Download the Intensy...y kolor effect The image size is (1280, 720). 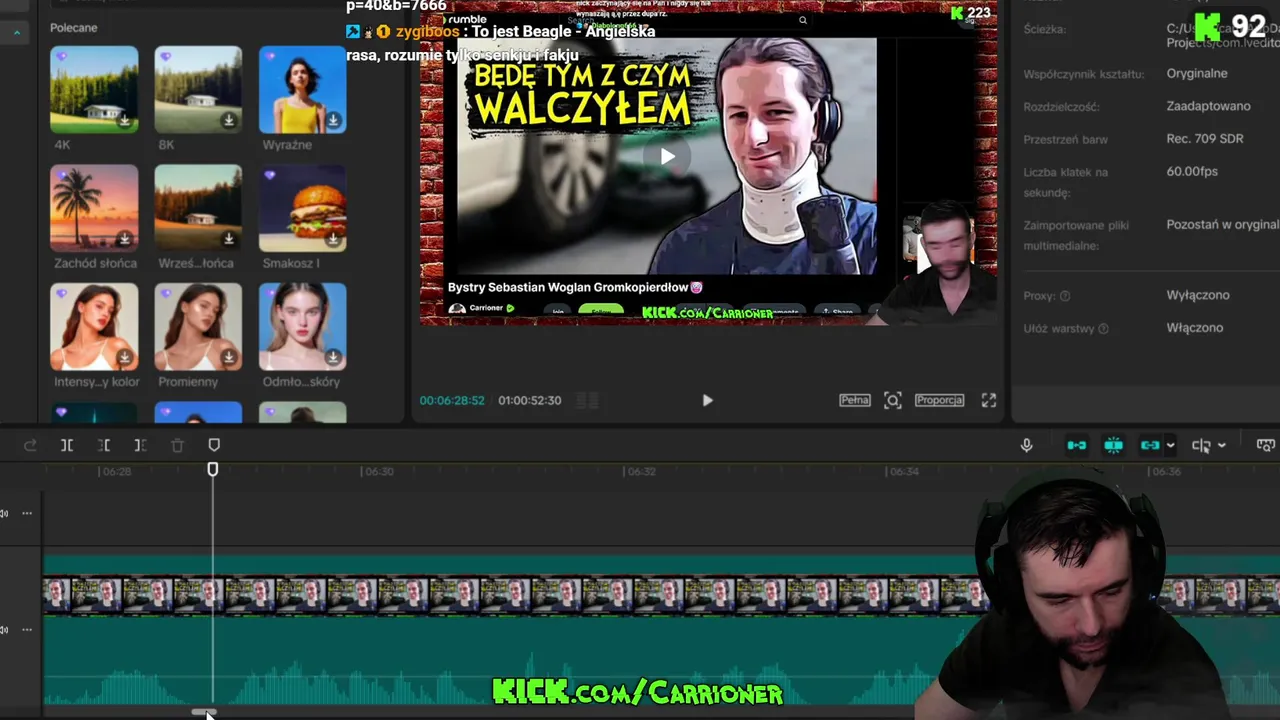click(x=125, y=357)
